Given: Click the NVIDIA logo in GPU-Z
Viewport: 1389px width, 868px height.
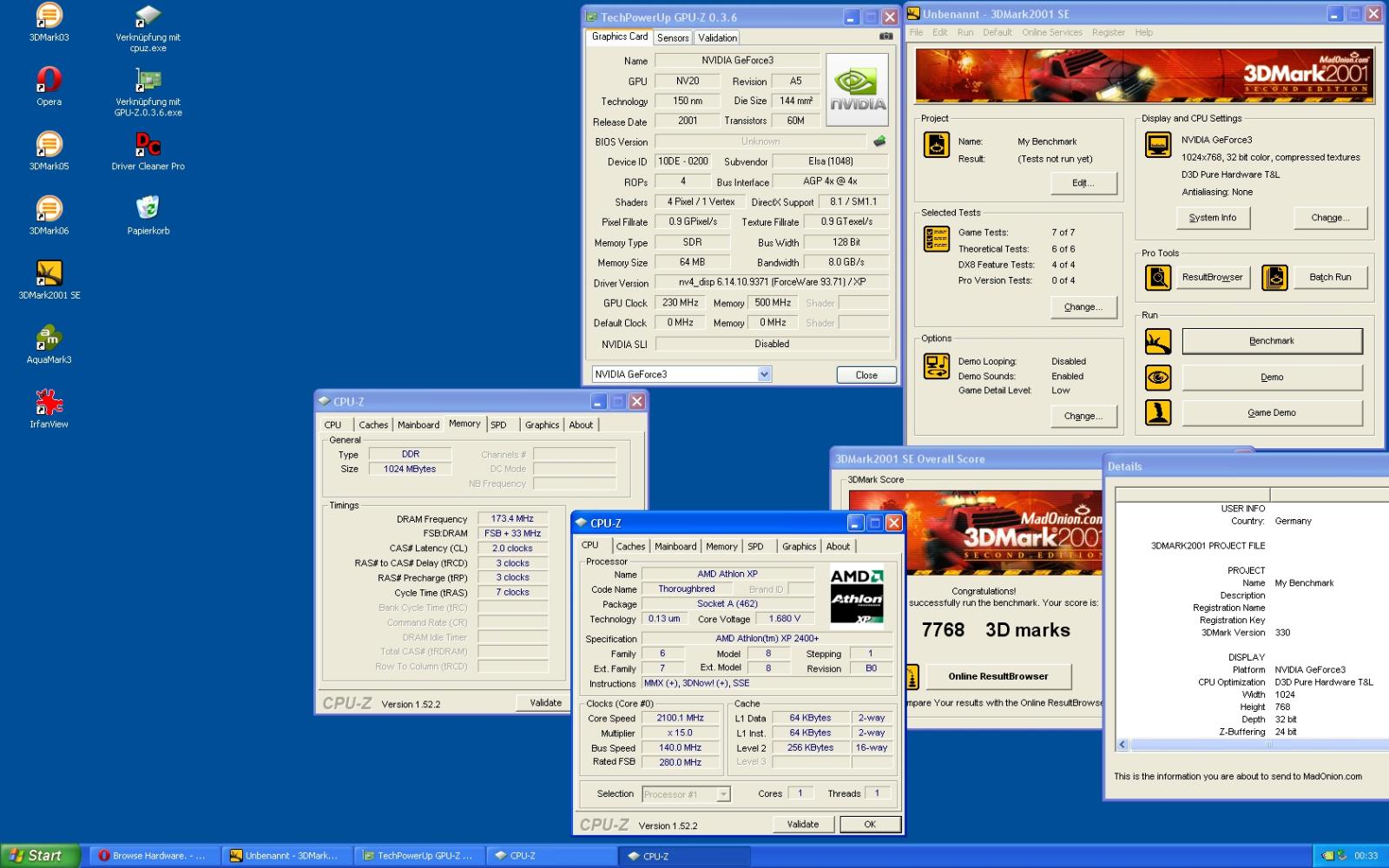Looking at the screenshot, I should pos(857,89).
